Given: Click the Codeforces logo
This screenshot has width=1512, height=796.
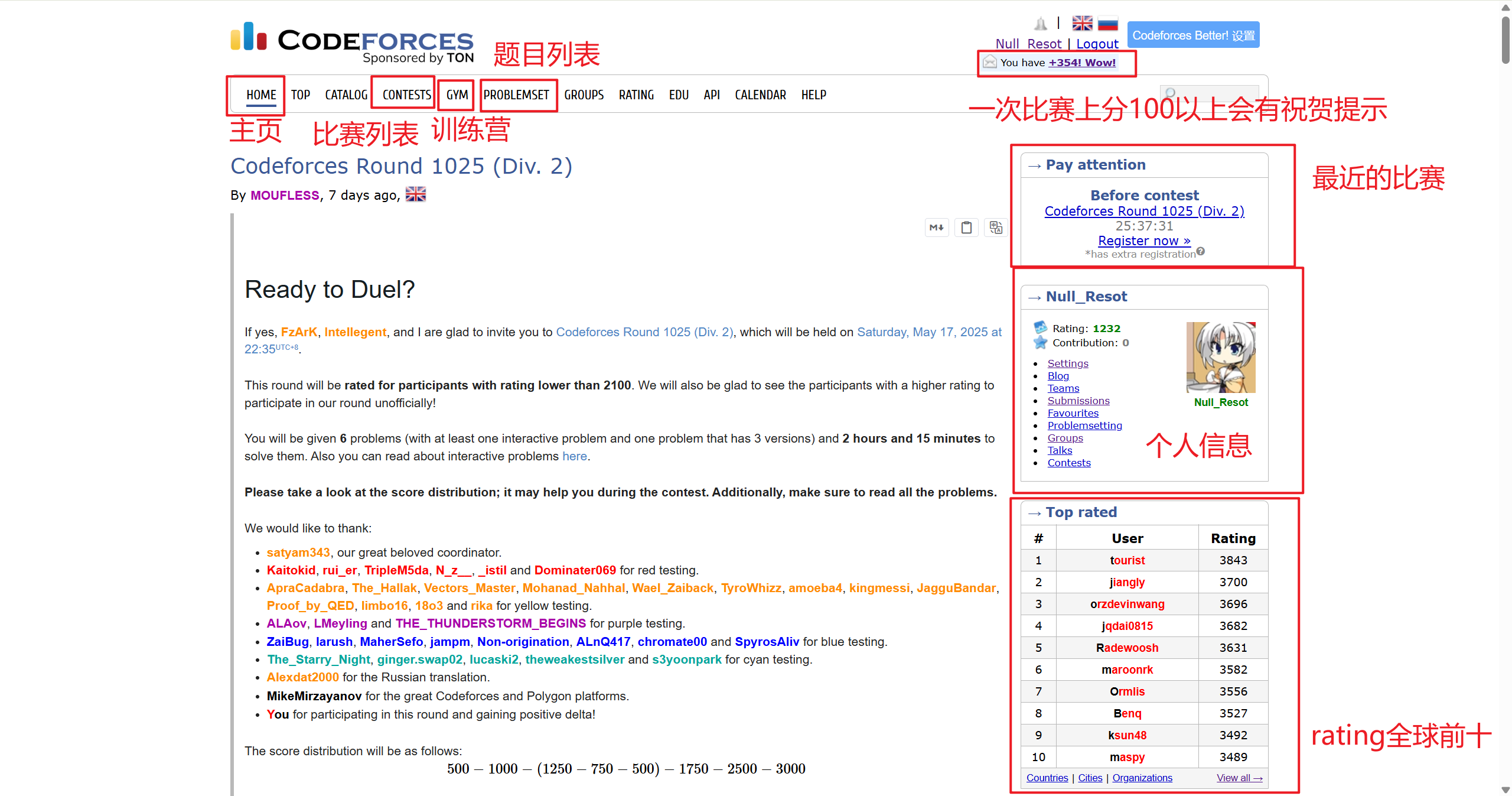Looking at the screenshot, I should tap(351, 39).
